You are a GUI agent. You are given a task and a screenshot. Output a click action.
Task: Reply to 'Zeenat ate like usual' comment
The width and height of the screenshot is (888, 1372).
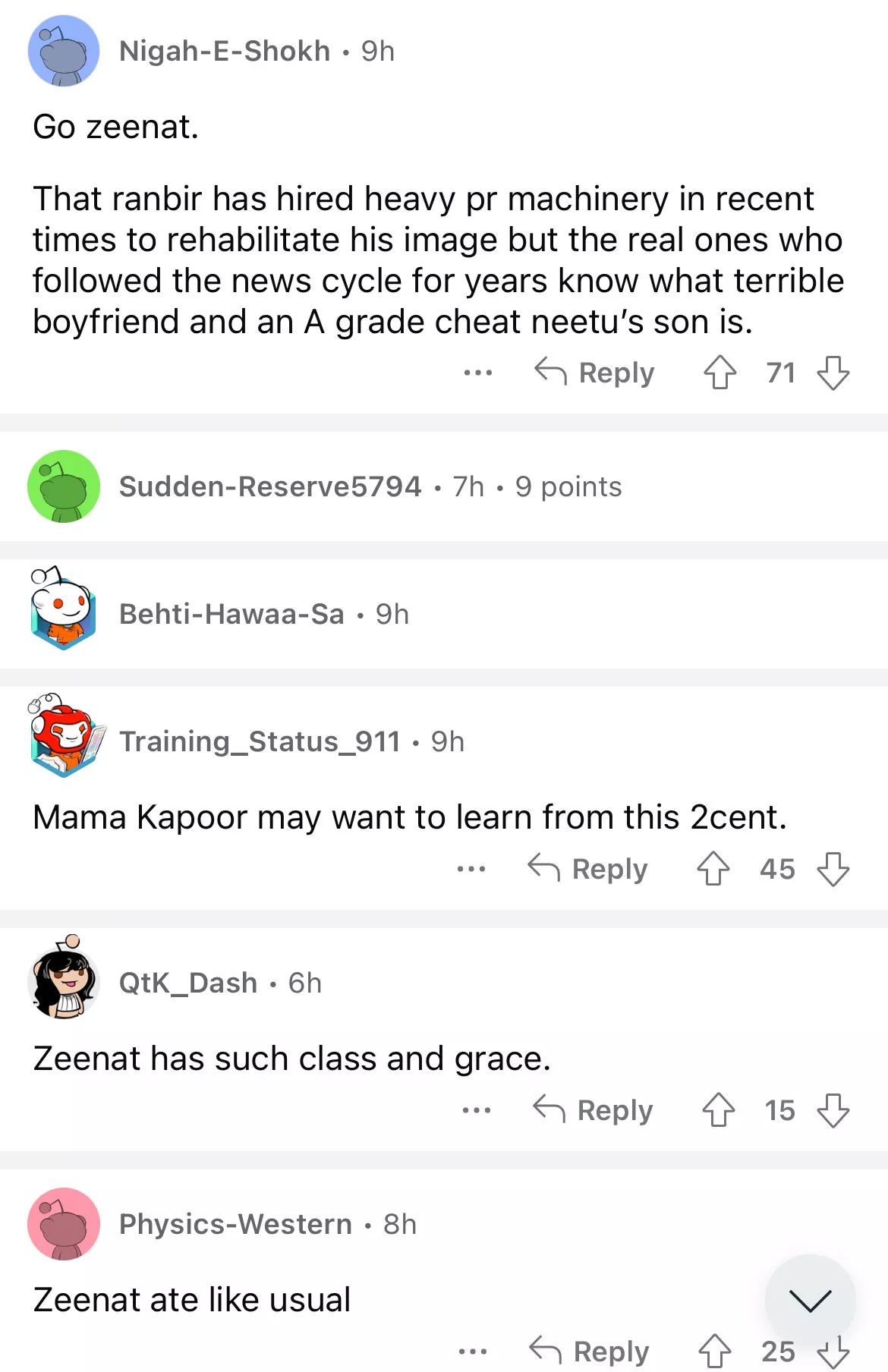click(x=589, y=1352)
